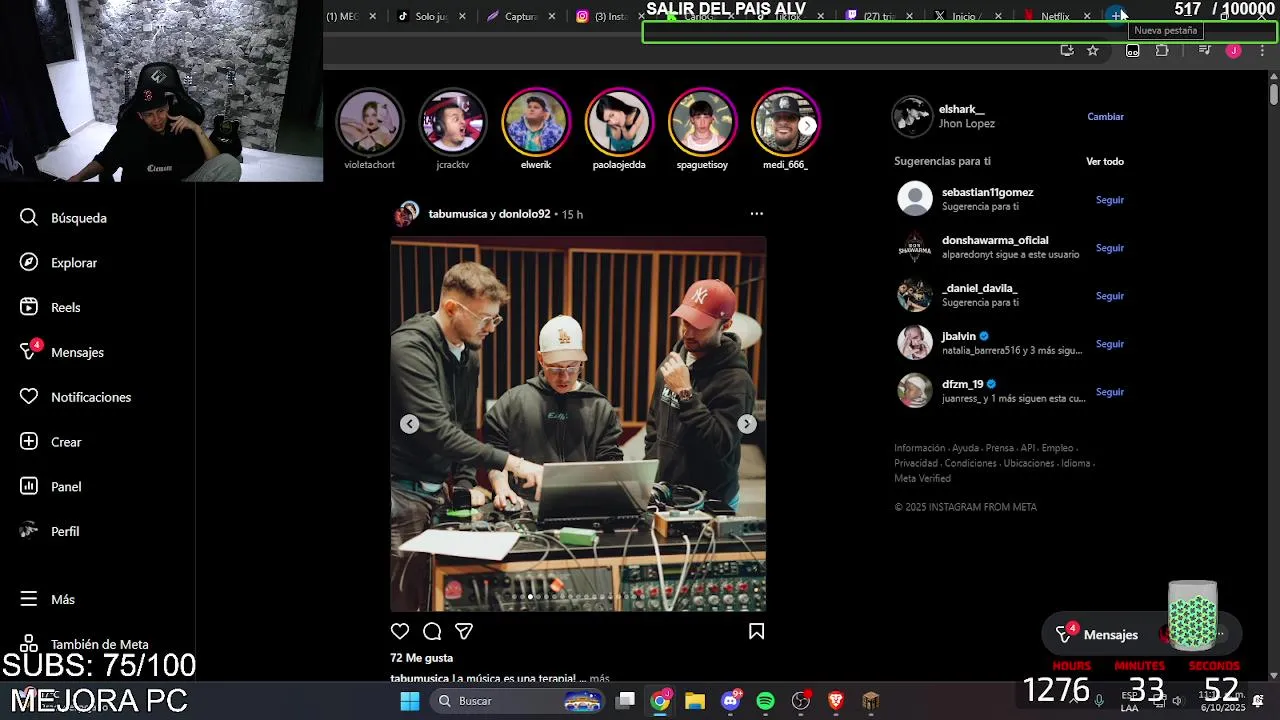The width and height of the screenshot is (1280, 720).
Task: Follow _daniel_davila_
Action: [1110, 296]
